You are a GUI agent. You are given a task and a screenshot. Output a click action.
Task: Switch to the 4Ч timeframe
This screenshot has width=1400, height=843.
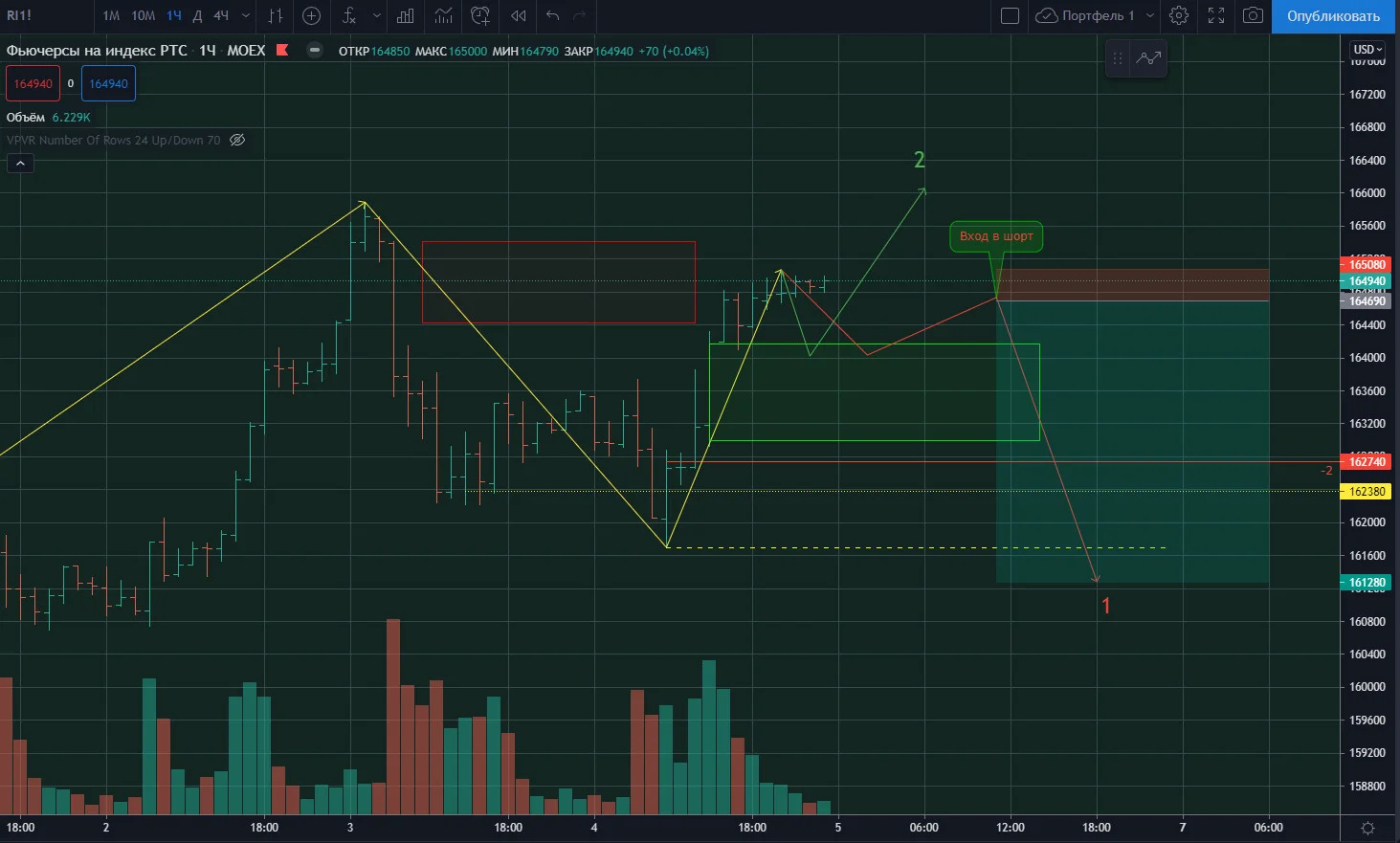click(221, 15)
